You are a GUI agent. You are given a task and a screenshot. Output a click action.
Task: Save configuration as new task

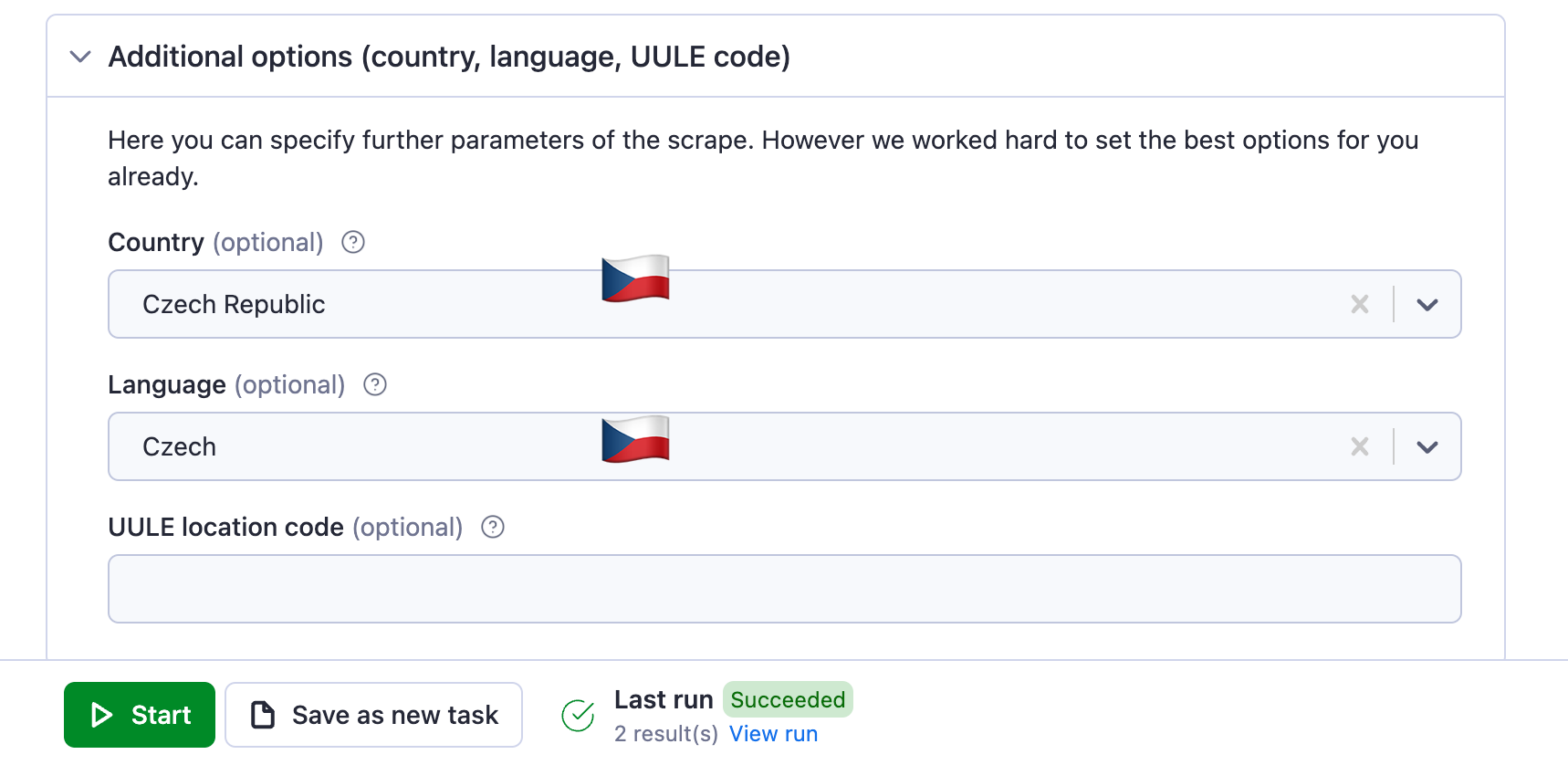point(374,715)
